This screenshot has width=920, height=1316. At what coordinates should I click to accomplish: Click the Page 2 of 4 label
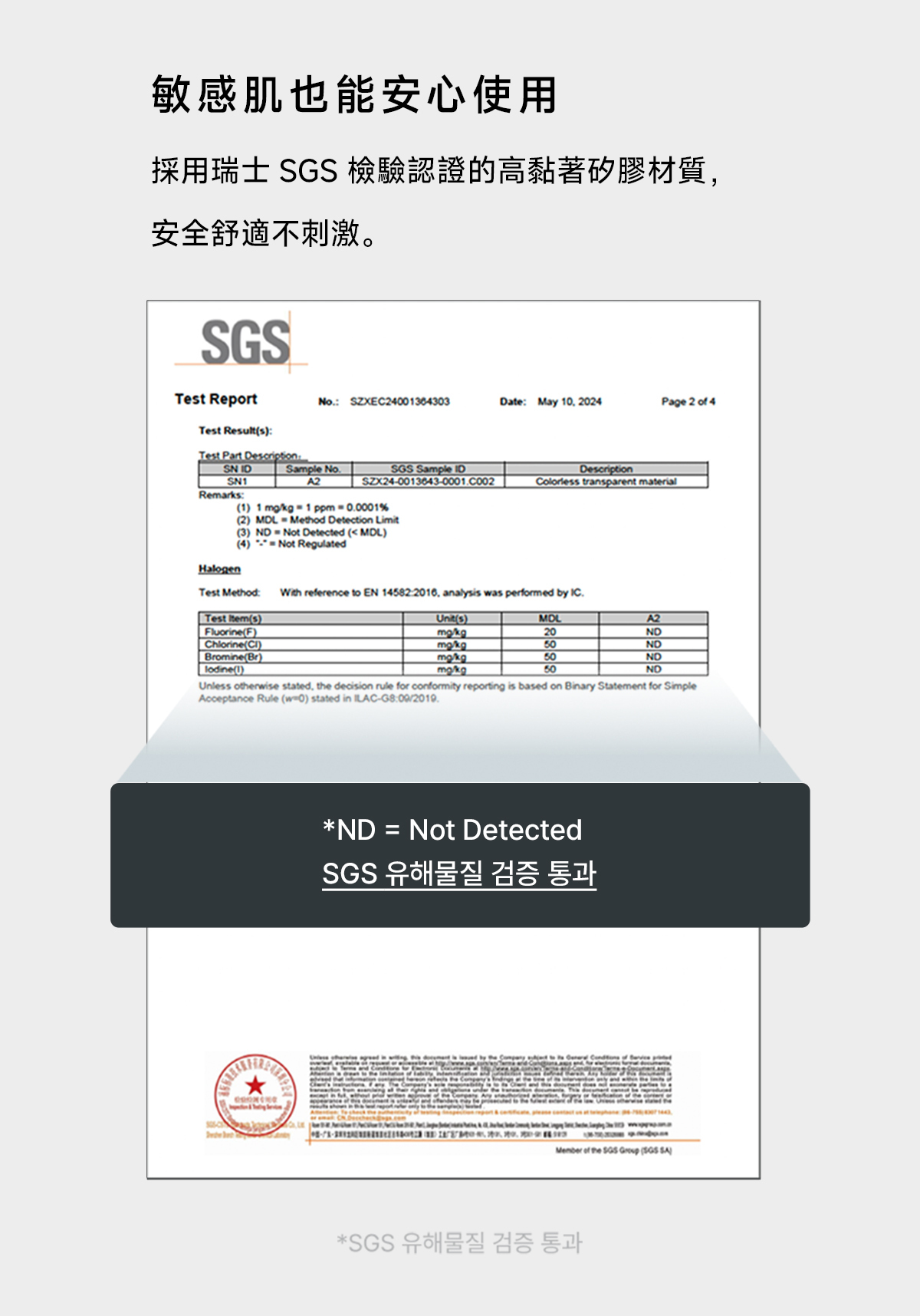tap(688, 402)
